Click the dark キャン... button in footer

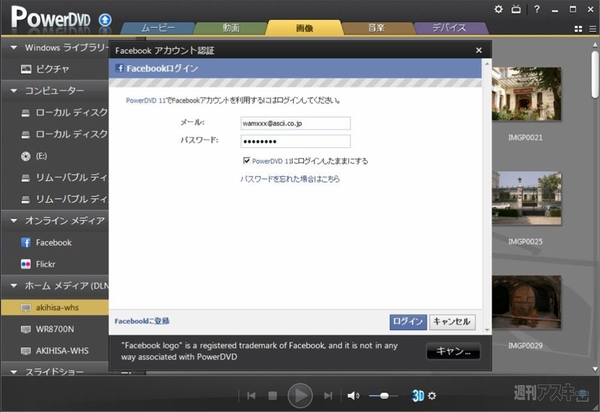pos(453,351)
